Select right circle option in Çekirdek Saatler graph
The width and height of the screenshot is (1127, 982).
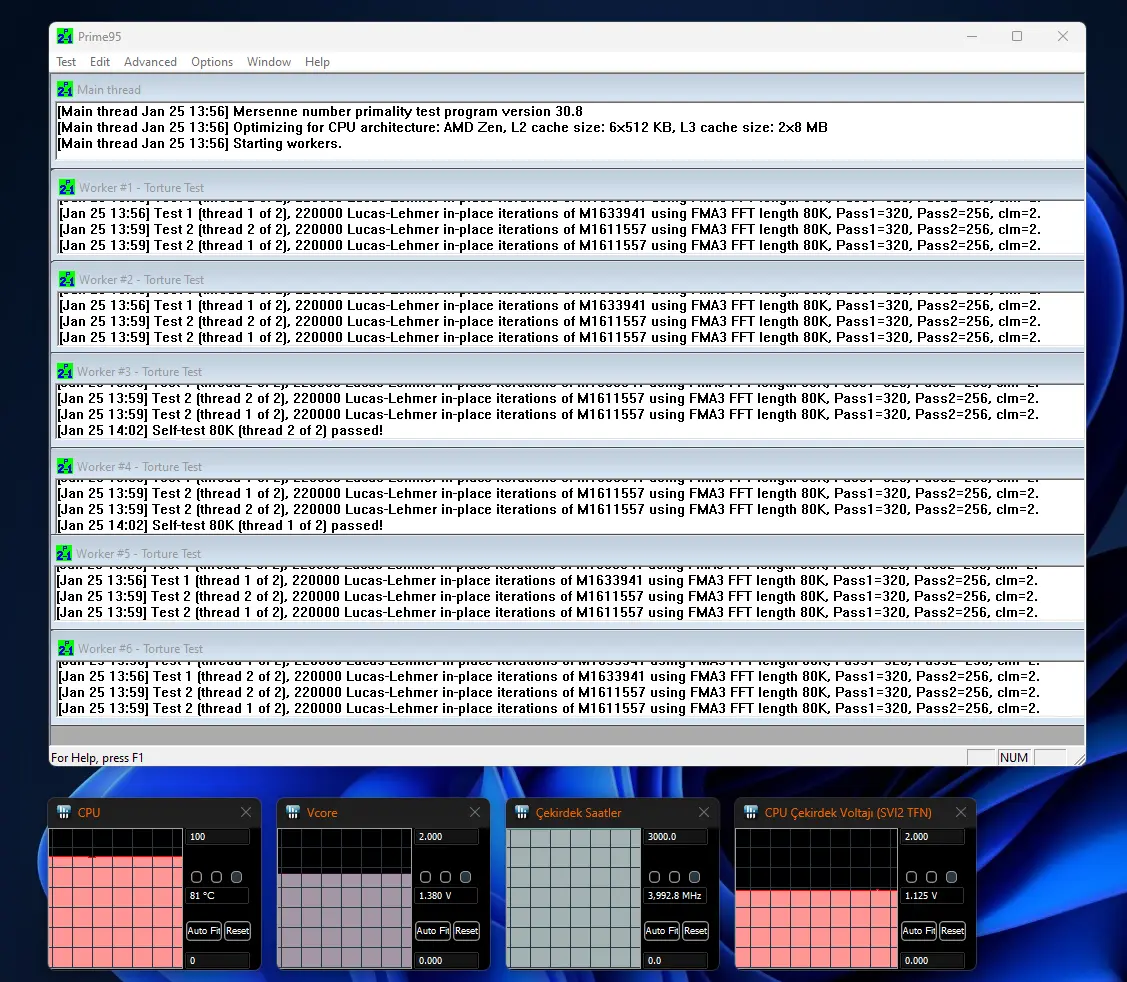point(694,877)
